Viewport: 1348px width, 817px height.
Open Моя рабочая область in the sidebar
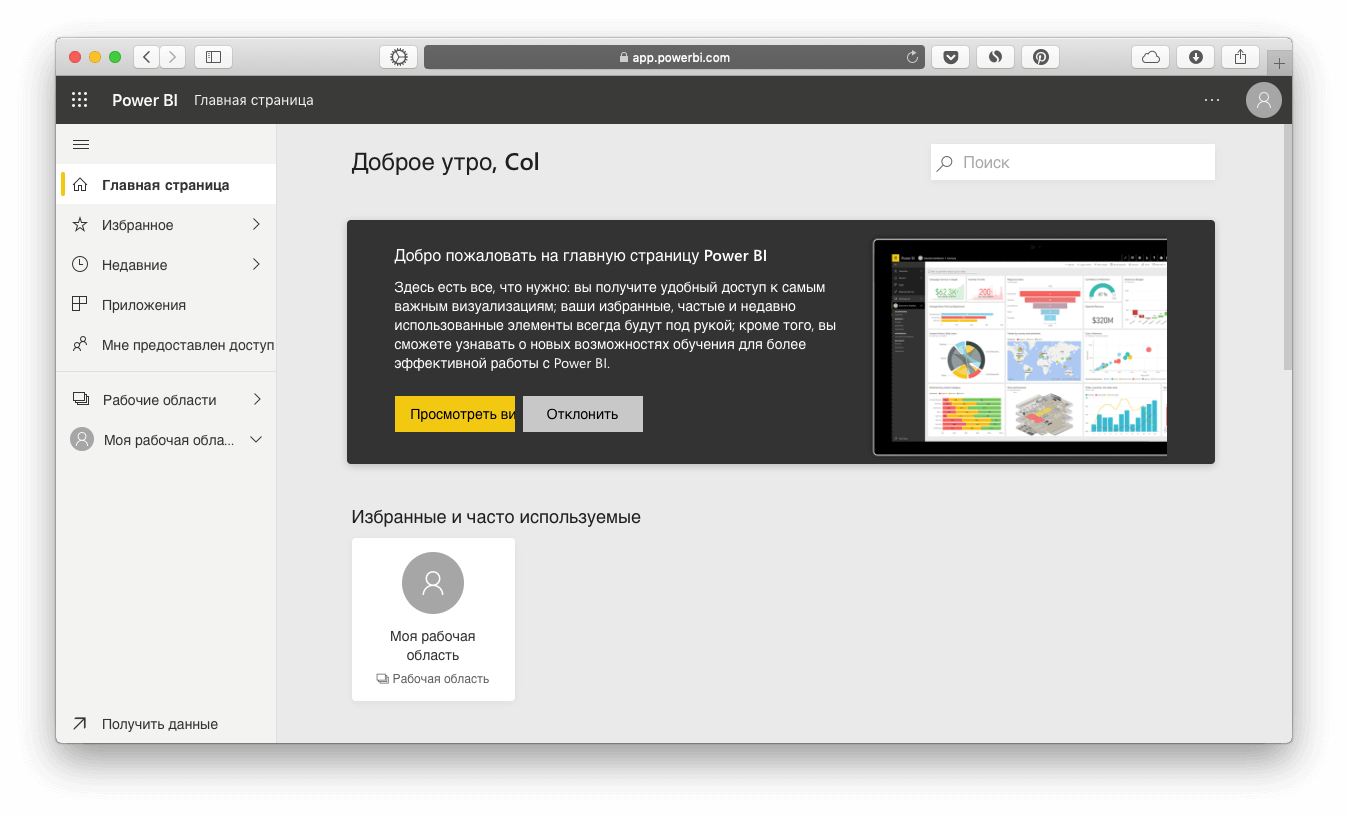pyautogui.click(x=166, y=440)
